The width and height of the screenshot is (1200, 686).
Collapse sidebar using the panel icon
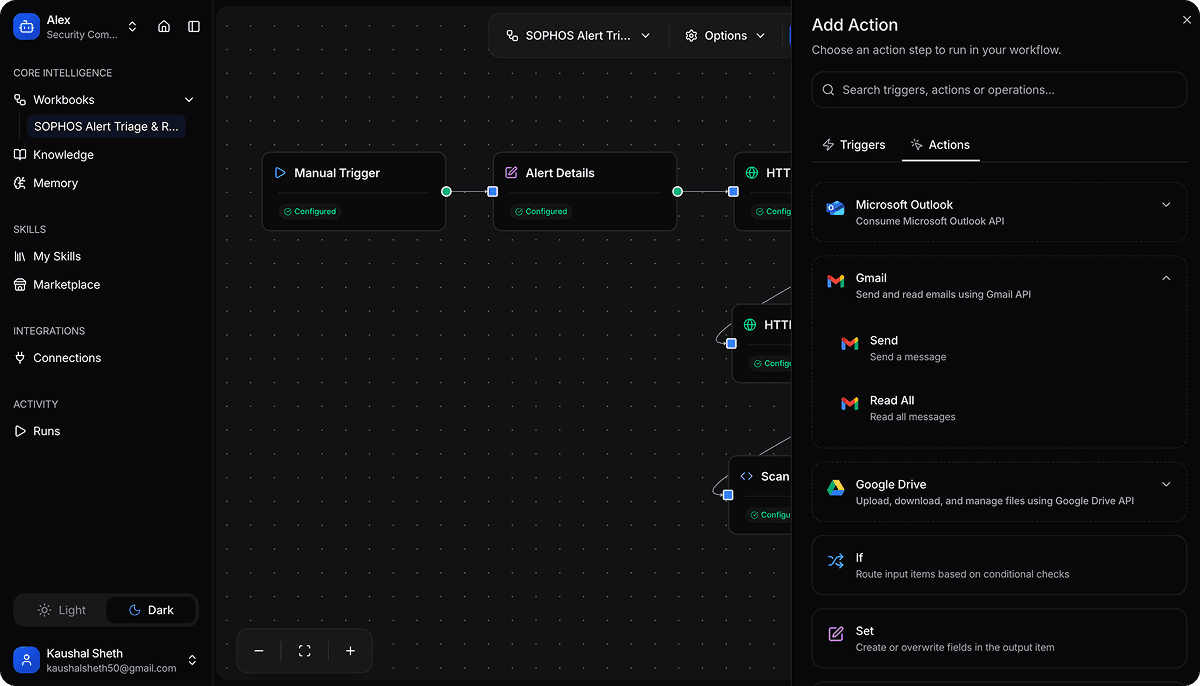(x=194, y=27)
